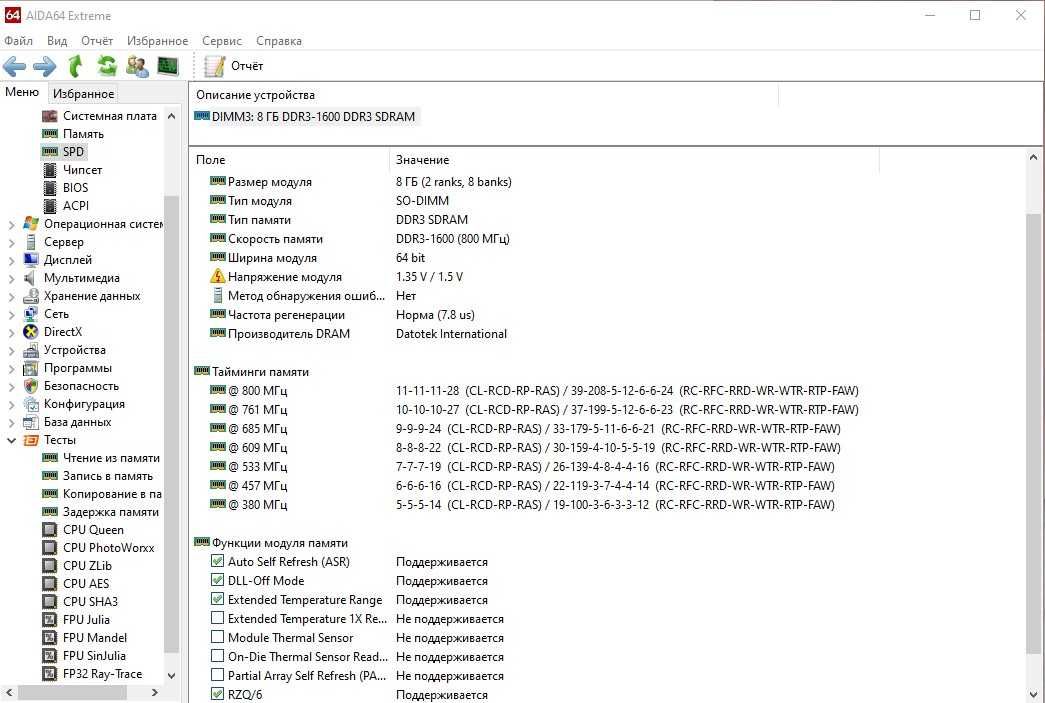This screenshot has width=1045, height=703.
Task: Select the DIMM3 8 ГБ DDR3-1600 device row
Action: pyautogui.click(x=305, y=117)
